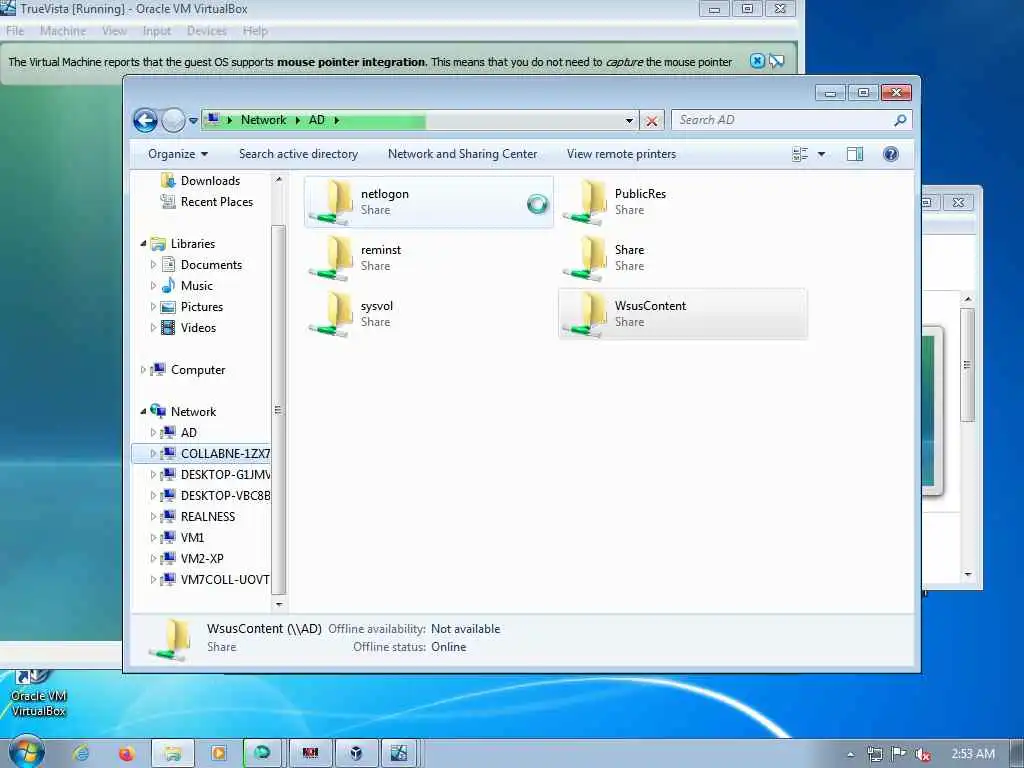This screenshot has width=1024, height=768.
Task: Change view with the views icon
Action: tap(800, 154)
